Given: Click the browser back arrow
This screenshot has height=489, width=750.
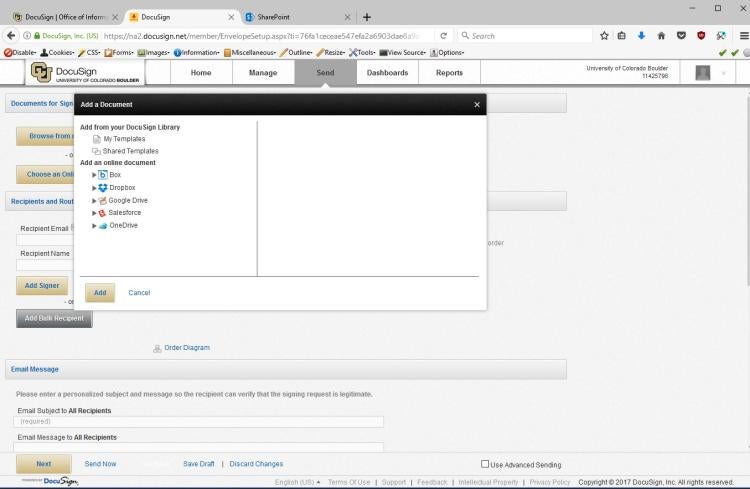Looking at the screenshot, I should click(x=11, y=35).
